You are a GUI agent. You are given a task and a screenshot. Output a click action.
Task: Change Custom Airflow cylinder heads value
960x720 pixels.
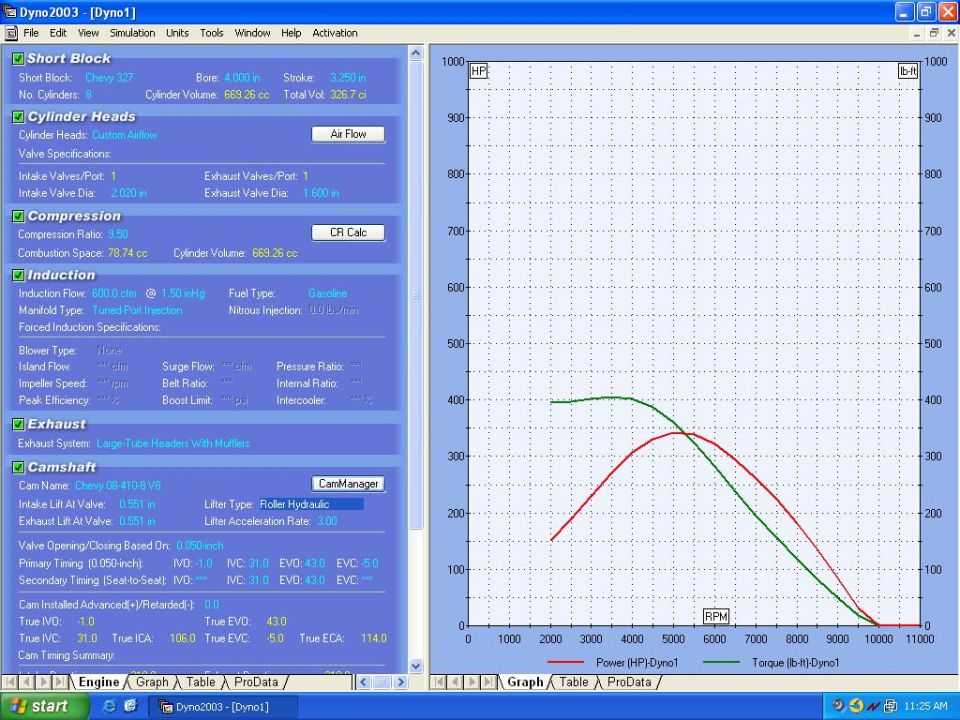click(x=124, y=135)
